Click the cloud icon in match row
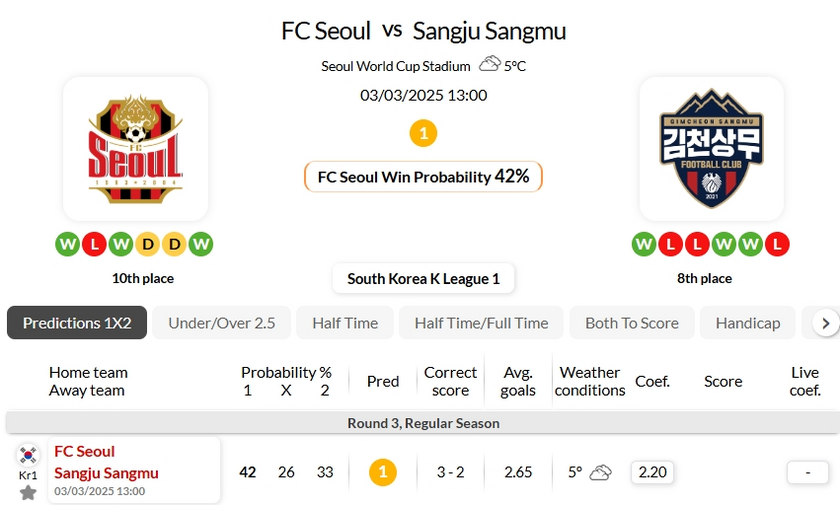Screen dimensions: 840x505 [601, 472]
